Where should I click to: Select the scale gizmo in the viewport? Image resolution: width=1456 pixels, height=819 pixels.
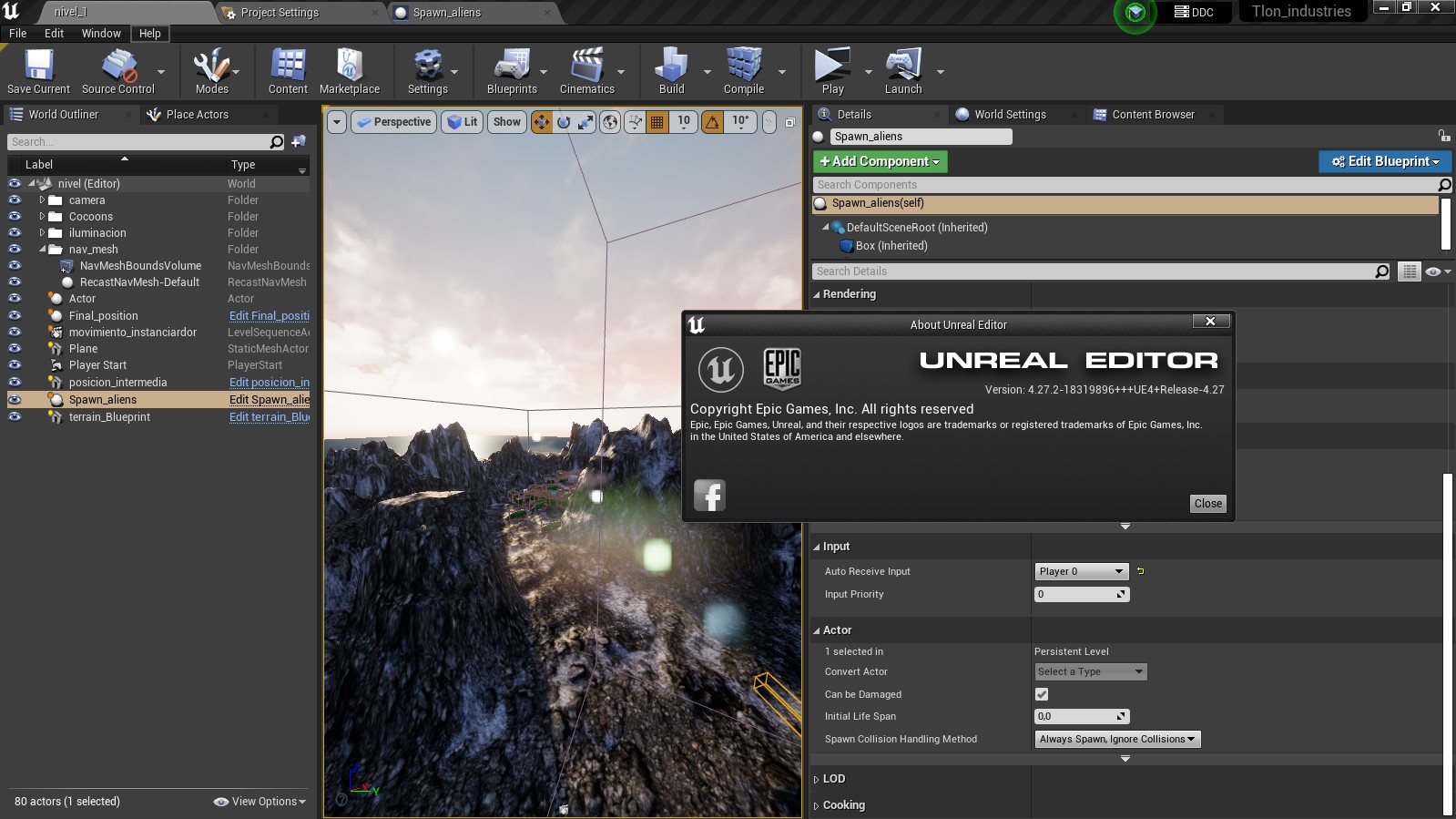click(585, 122)
